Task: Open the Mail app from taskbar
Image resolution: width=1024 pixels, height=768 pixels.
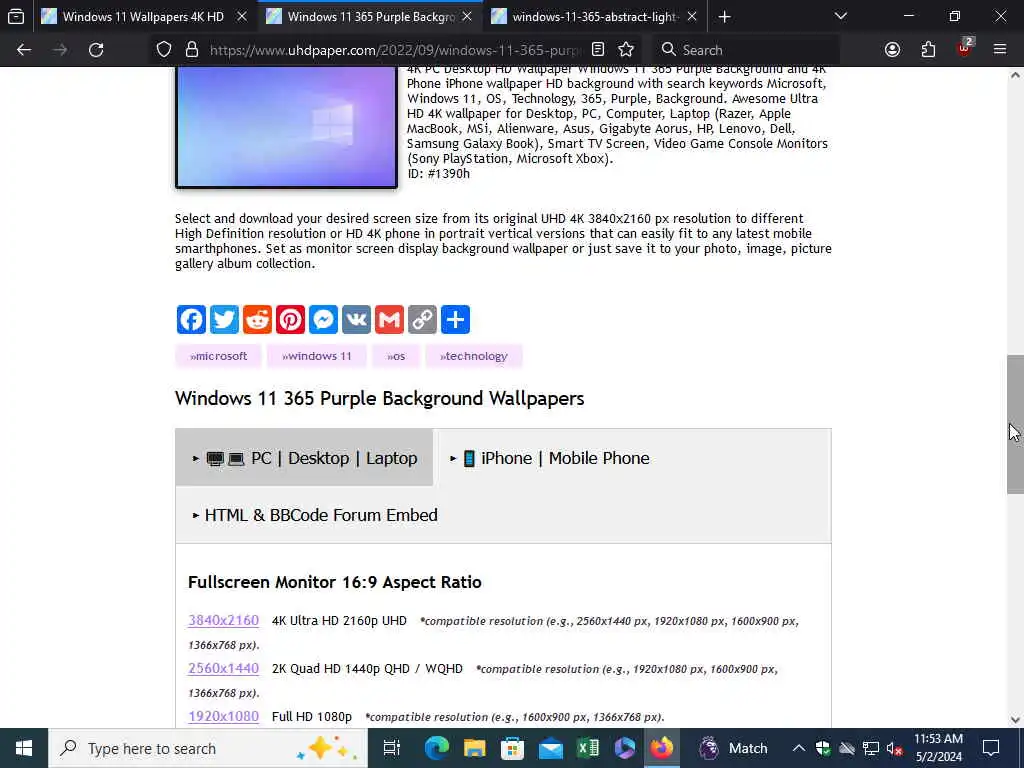Action: click(x=551, y=748)
